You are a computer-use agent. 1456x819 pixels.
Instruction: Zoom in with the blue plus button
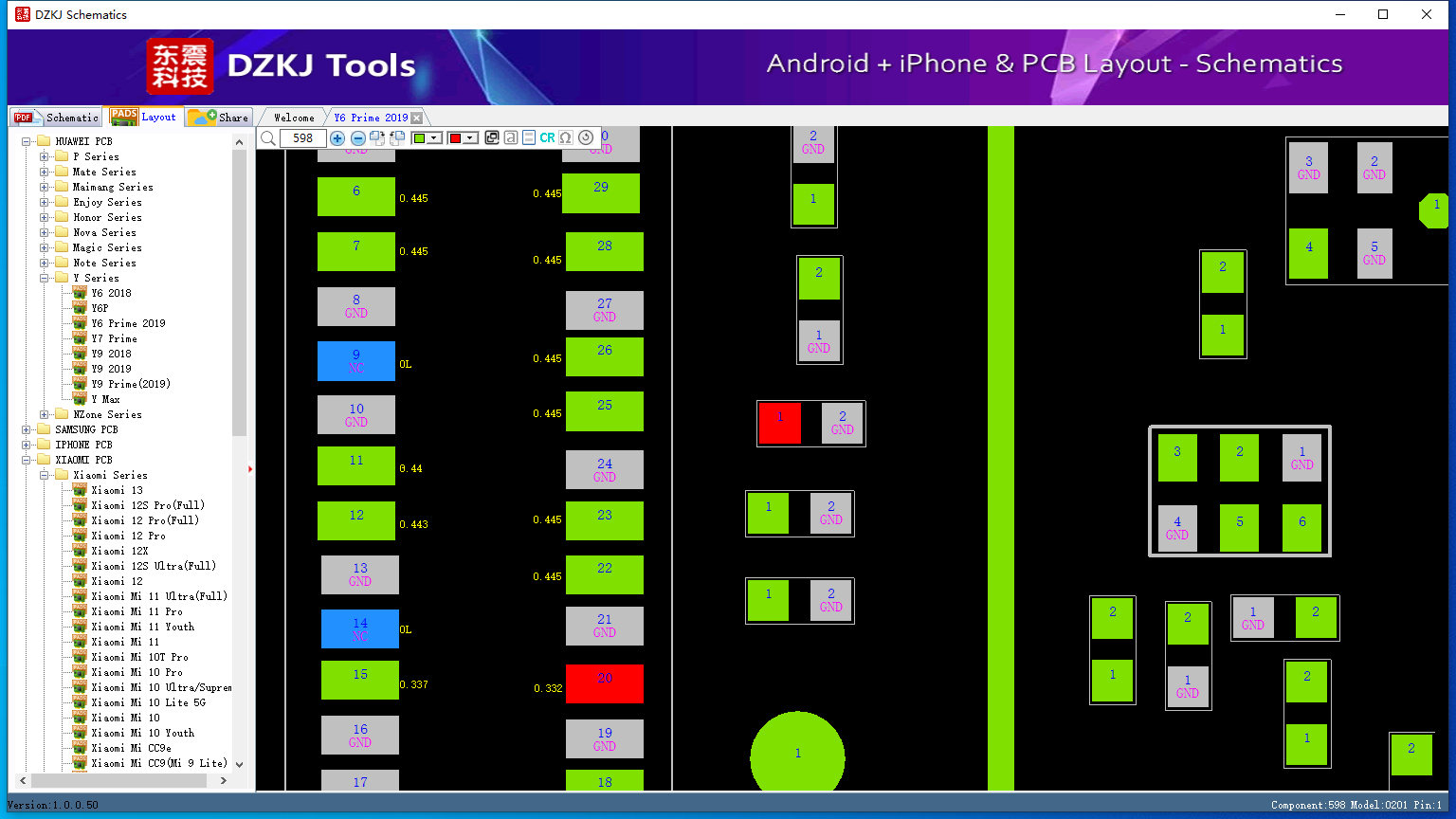(x=337, y=138)
